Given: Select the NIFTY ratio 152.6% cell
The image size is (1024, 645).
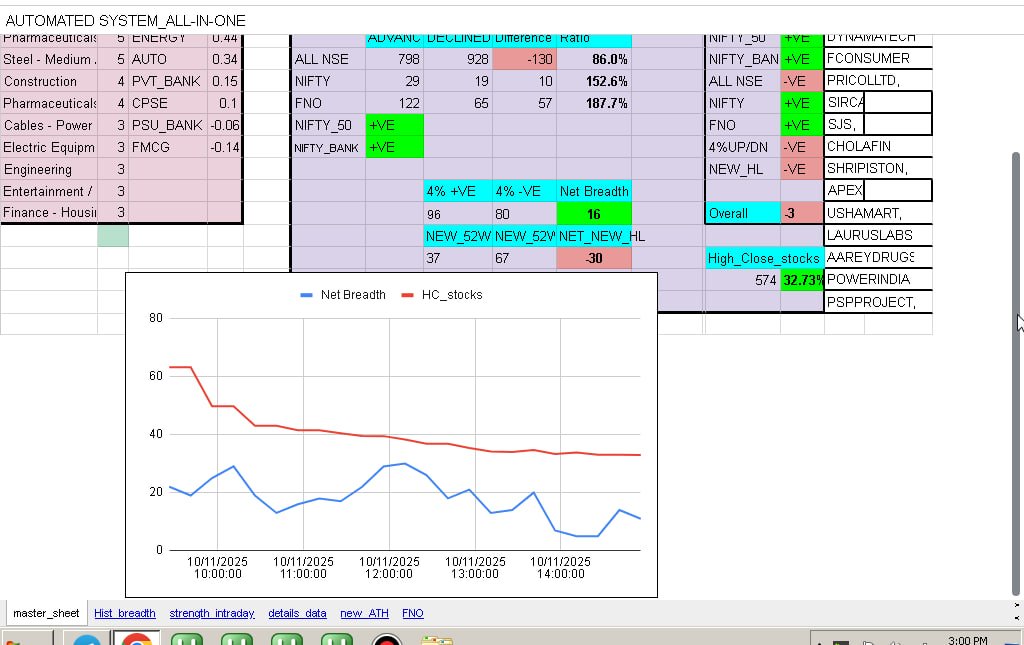Looking at the screenshot, I should coord(594,81).
